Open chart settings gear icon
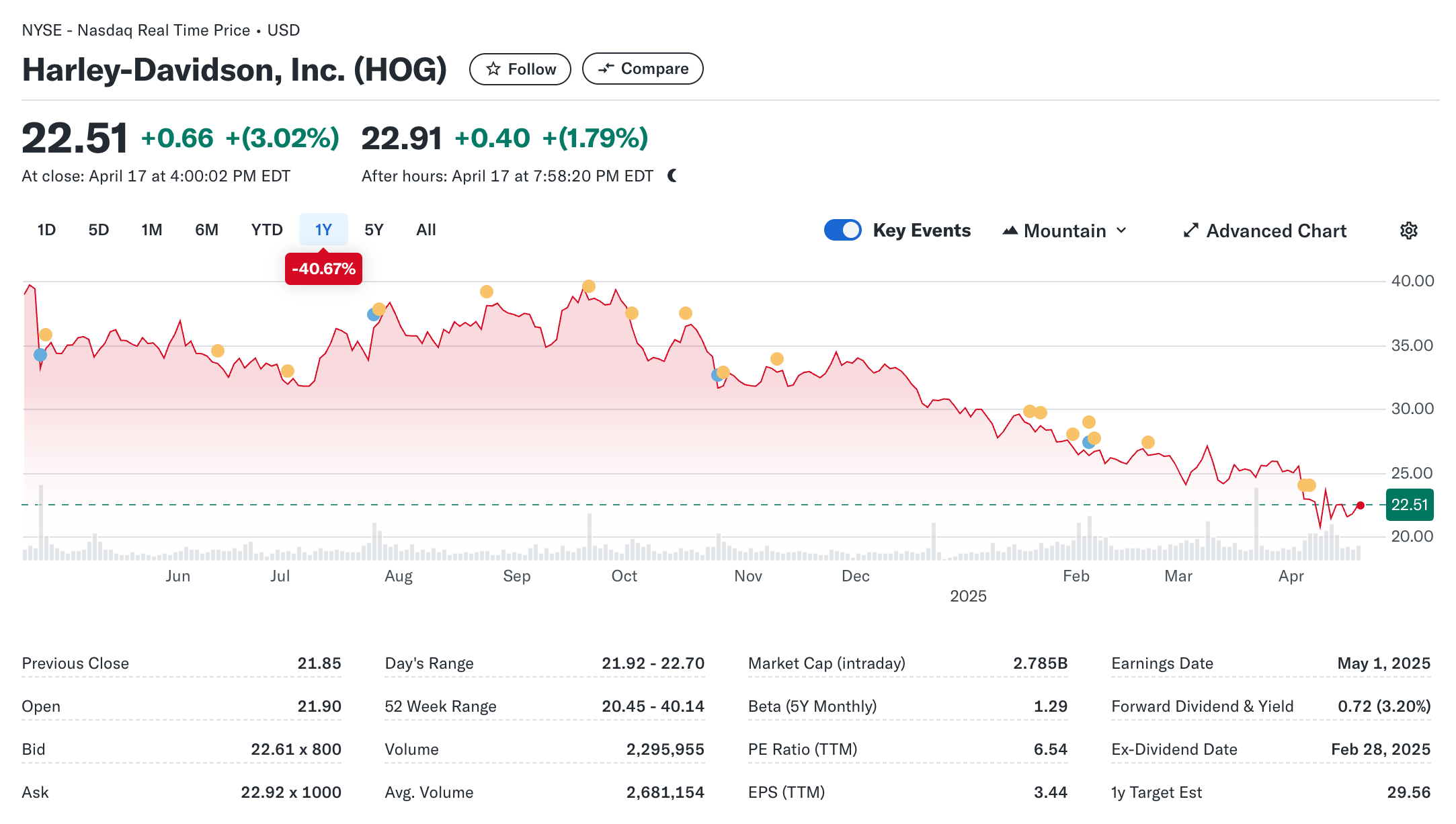Viewport: 1456px width, 824px height. [x=1408, y=231]
